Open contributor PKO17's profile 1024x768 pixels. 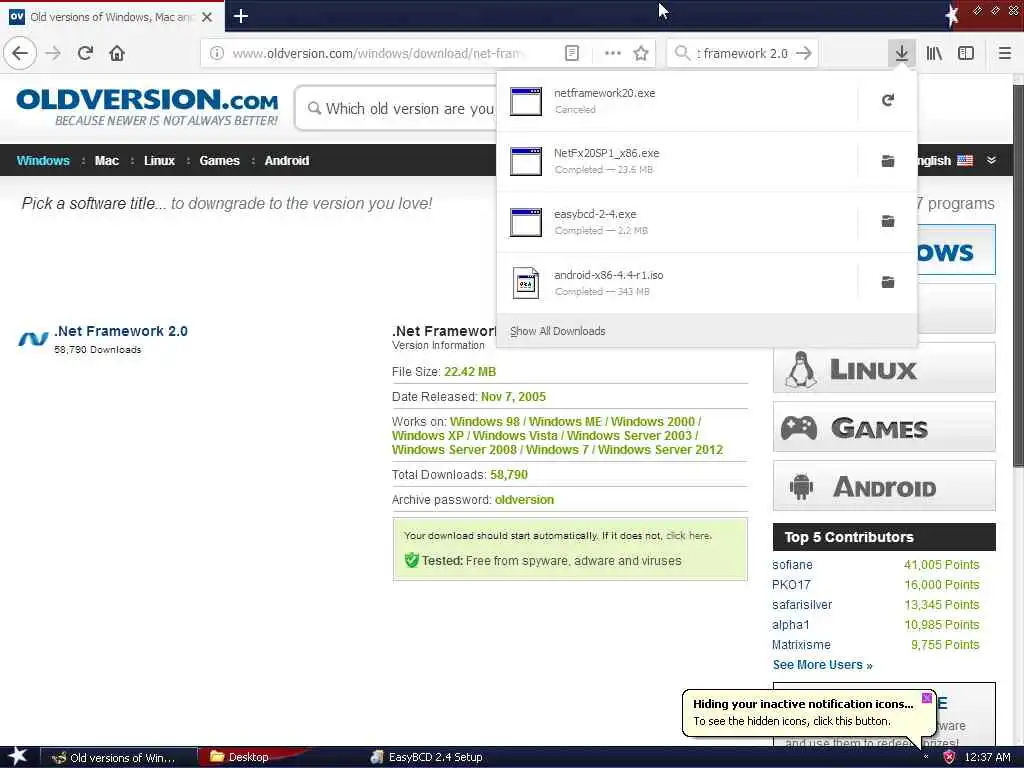click(791, 584)
